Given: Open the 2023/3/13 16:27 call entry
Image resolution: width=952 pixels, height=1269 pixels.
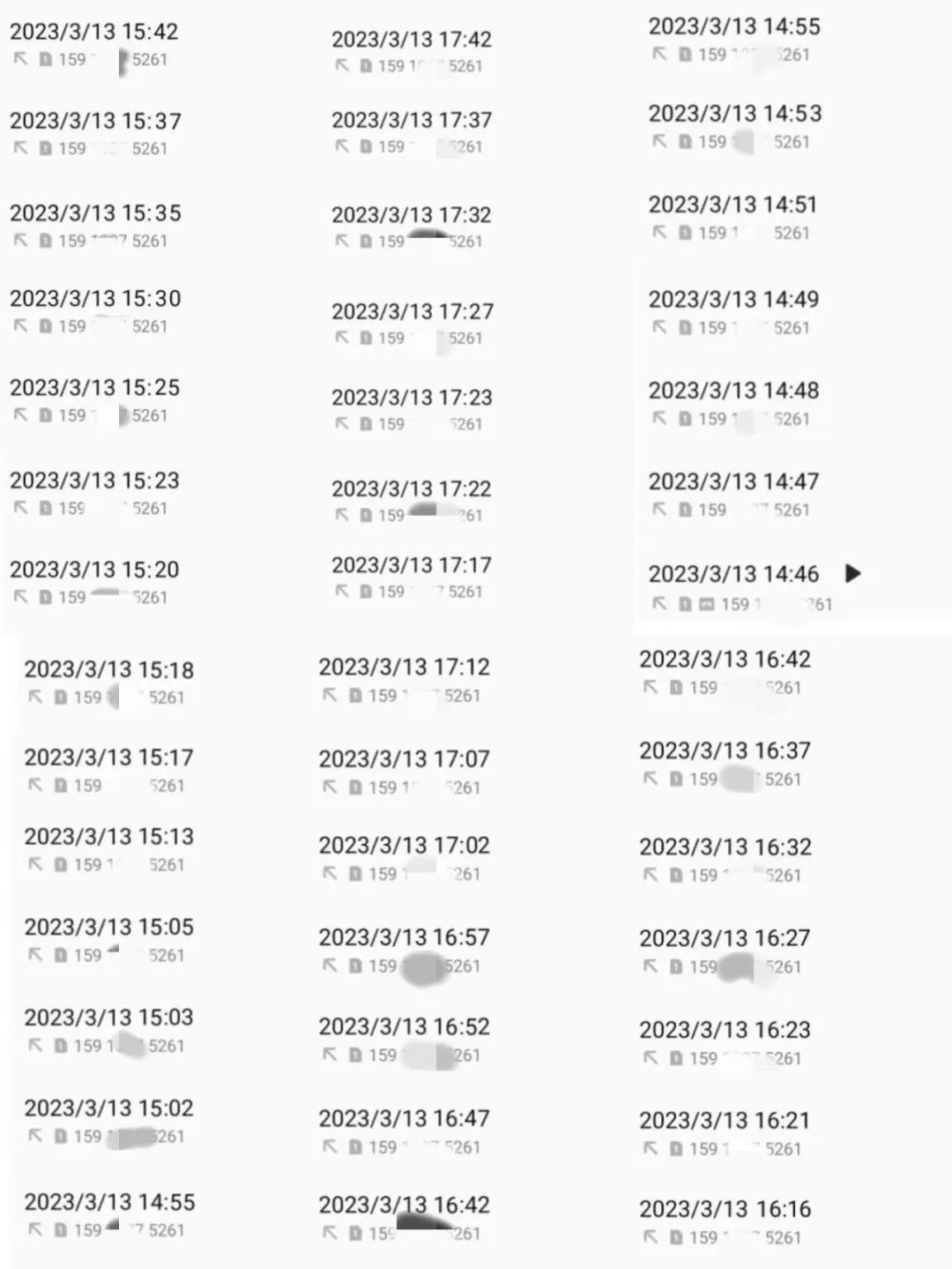Looking at the screenshot, I should tap(724, 938).
